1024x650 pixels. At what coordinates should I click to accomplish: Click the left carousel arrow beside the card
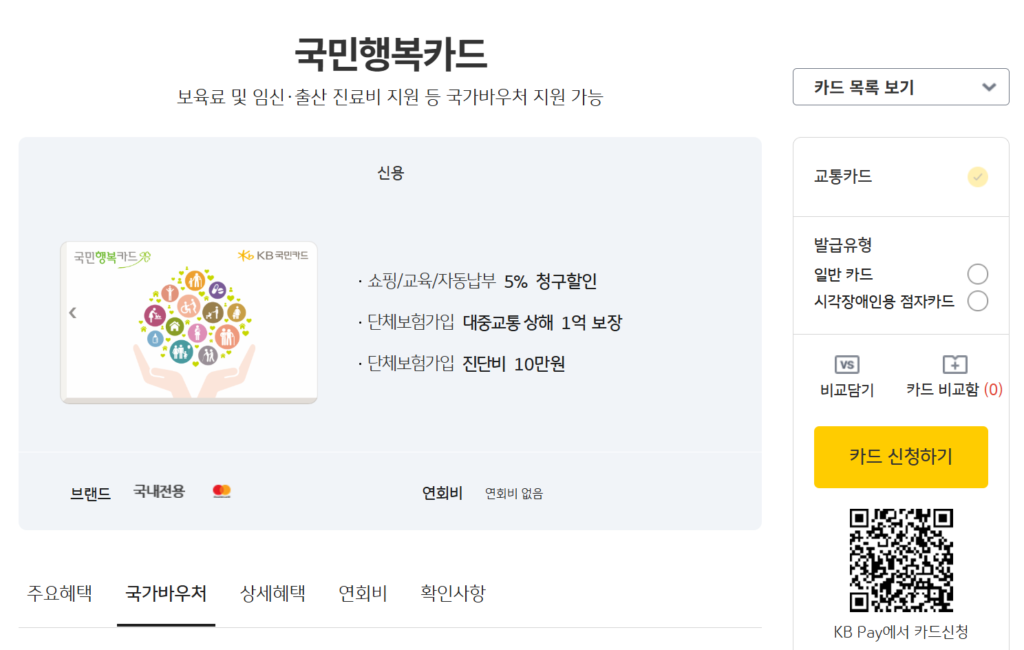click(72, 312)
